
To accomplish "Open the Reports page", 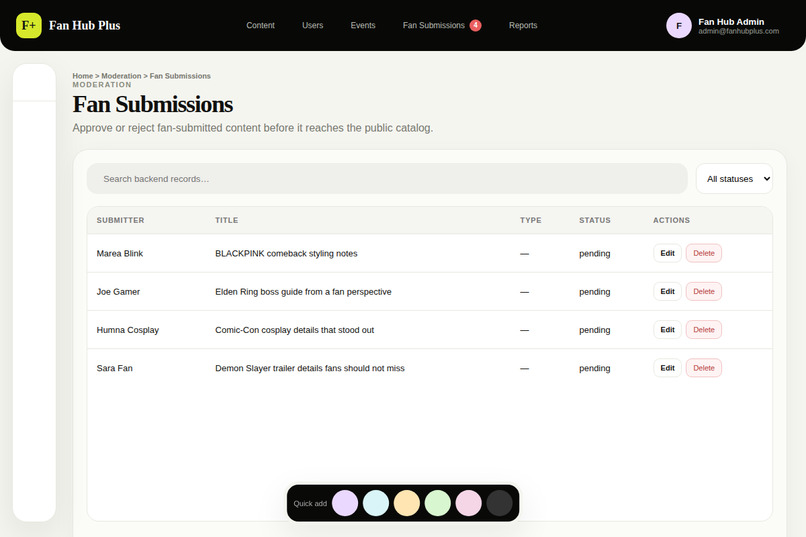I will point(523,25).
